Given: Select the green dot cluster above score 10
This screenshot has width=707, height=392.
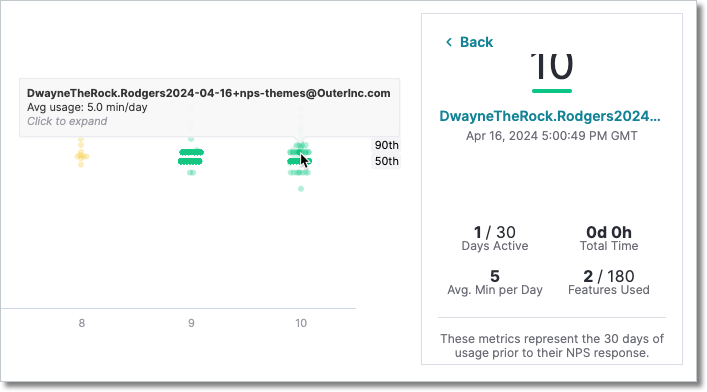Looking at the screenshot, I should coord(300,158).
